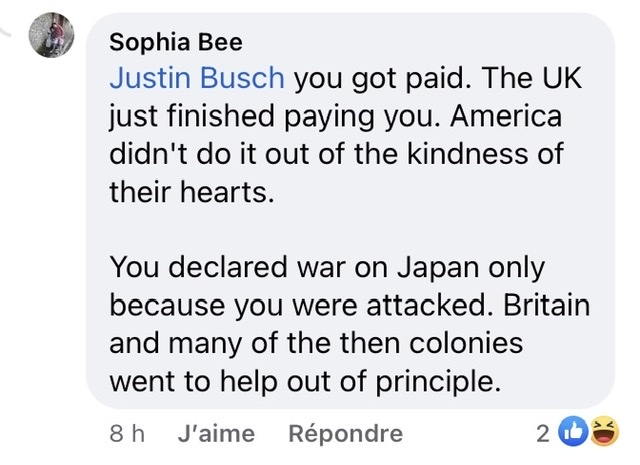640x465 pixels.
Task: Click the phrase "their hearts."
Action: (x=189, y=192)
